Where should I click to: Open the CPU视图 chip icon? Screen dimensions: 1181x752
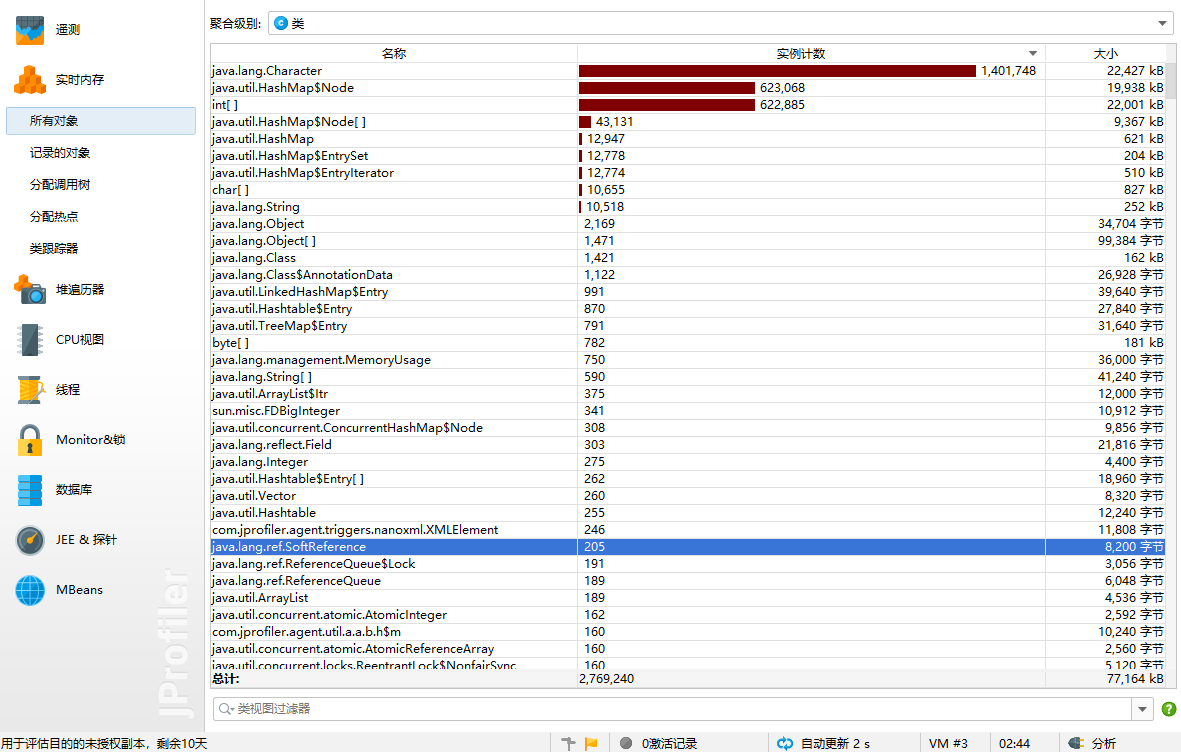[30, 340]
